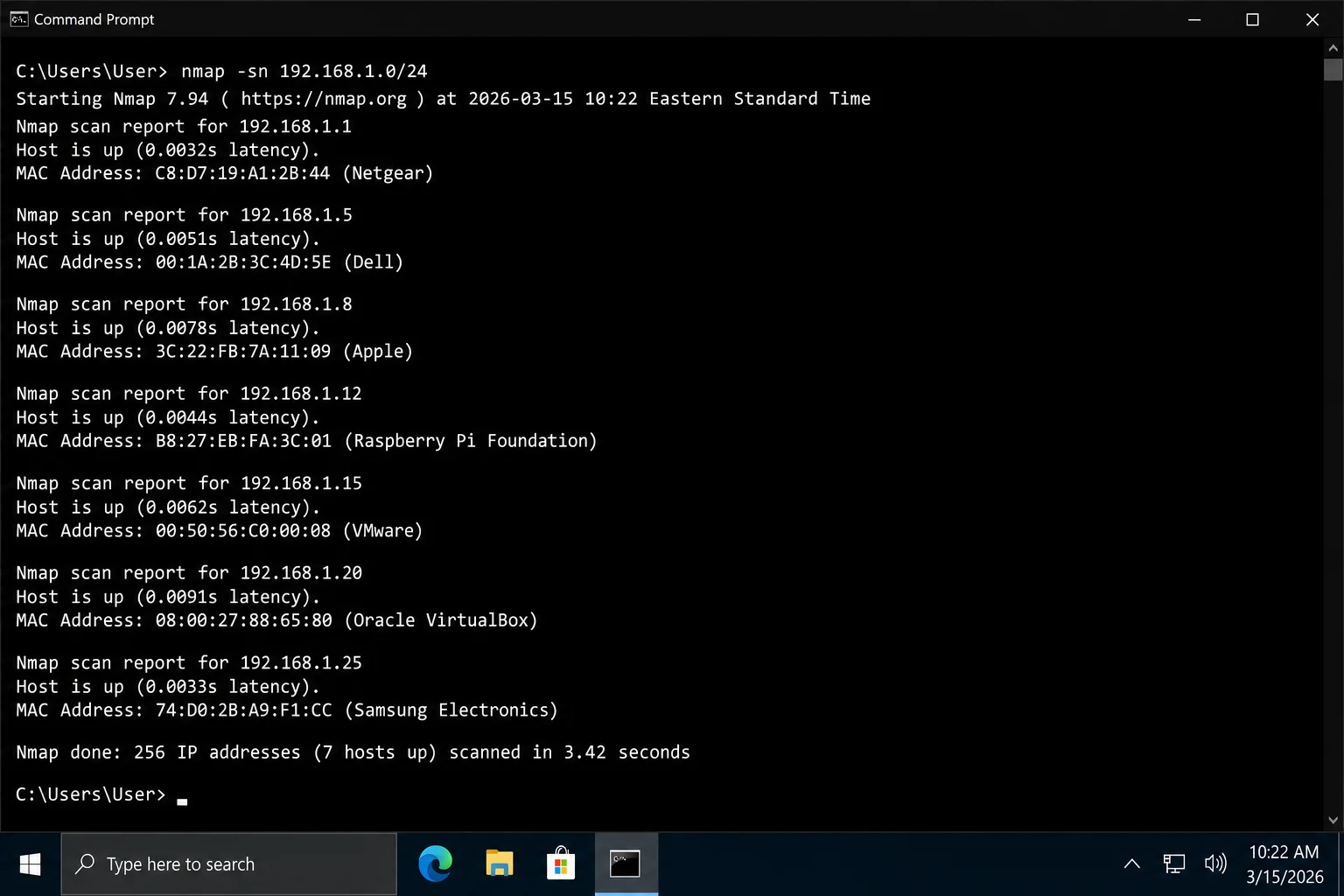The image size is (1344, 896).
Task: Maximize the Command Prompt window
Action: 1252,19
